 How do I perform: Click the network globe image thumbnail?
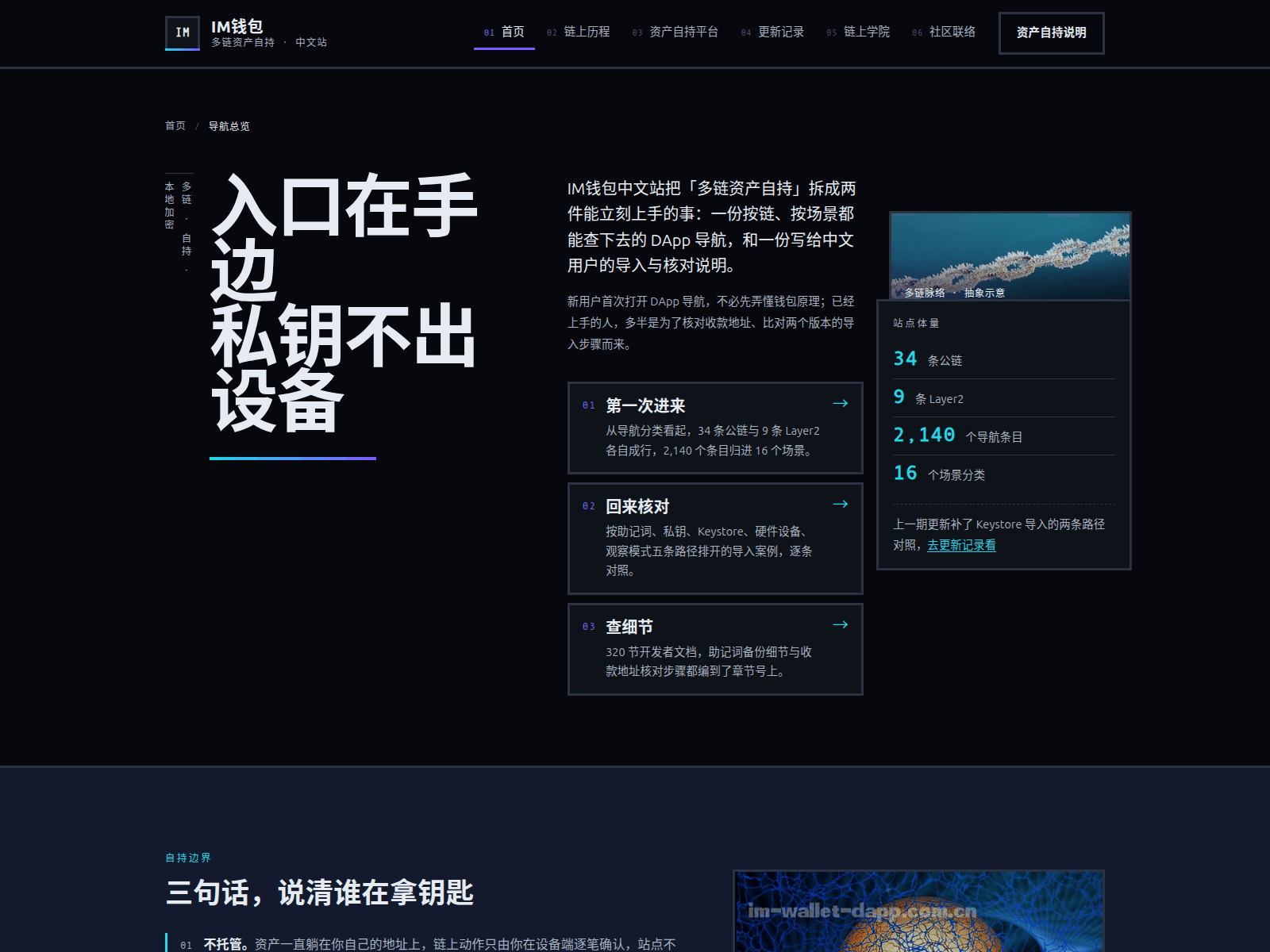[918, 911]
